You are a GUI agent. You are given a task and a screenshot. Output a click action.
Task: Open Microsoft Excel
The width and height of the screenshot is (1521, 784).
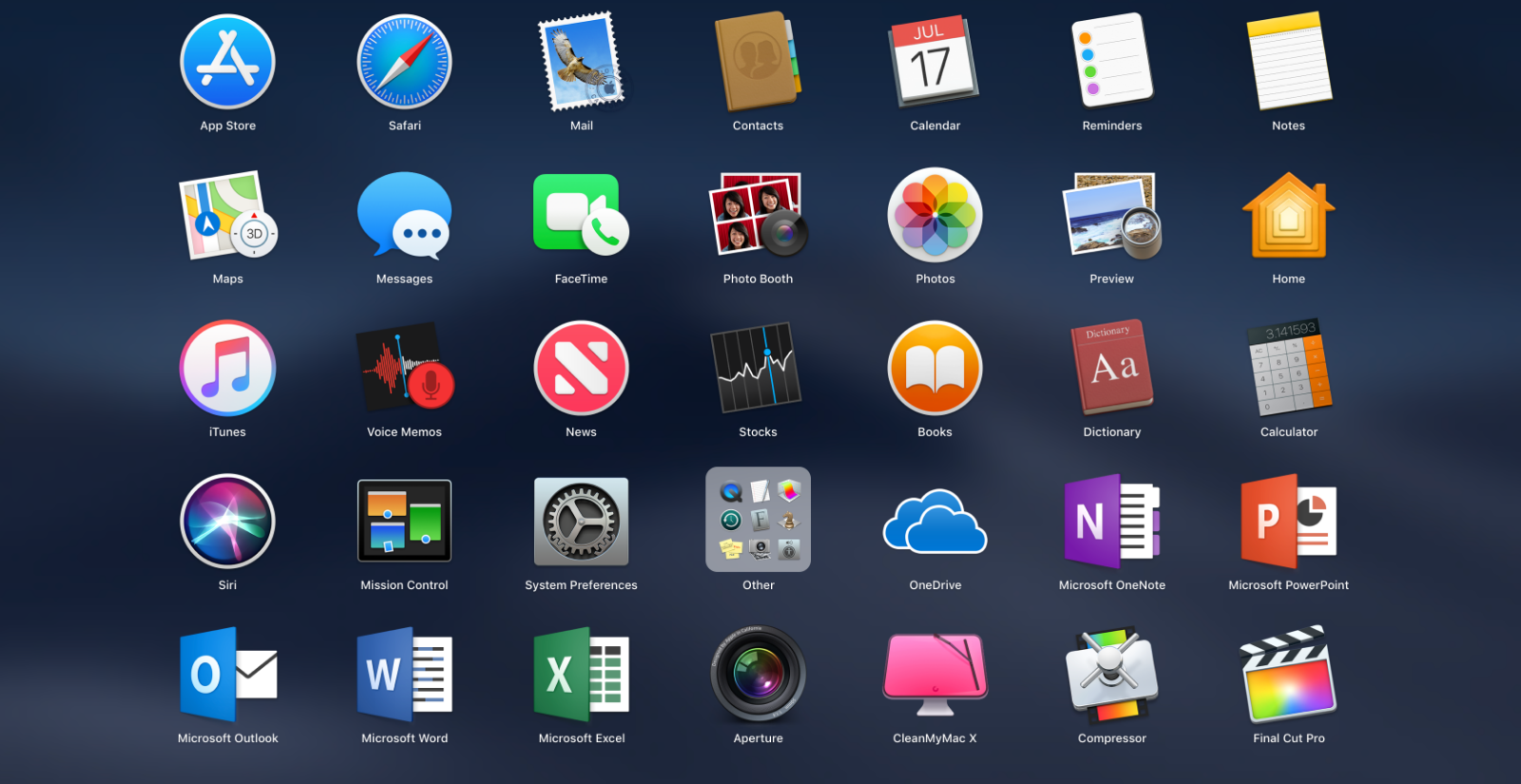[581, 675]
